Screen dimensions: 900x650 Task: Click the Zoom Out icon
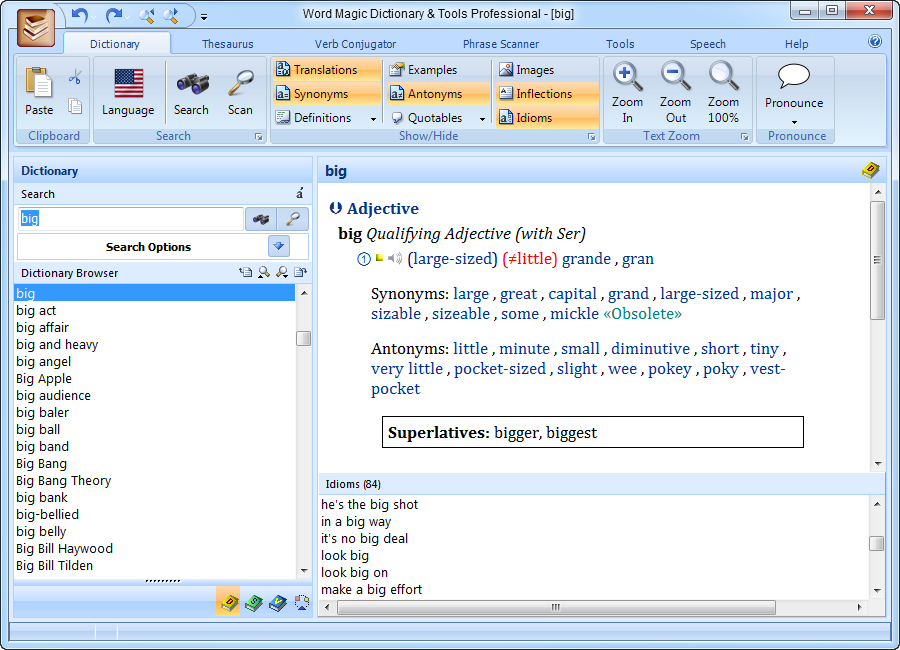click(676, 91)
